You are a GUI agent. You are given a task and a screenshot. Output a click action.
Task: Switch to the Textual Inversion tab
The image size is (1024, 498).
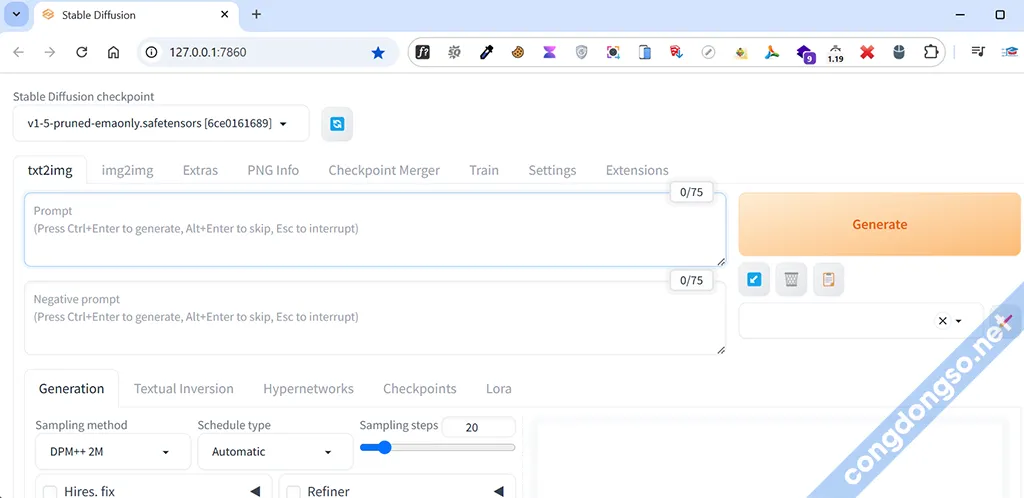184,389
